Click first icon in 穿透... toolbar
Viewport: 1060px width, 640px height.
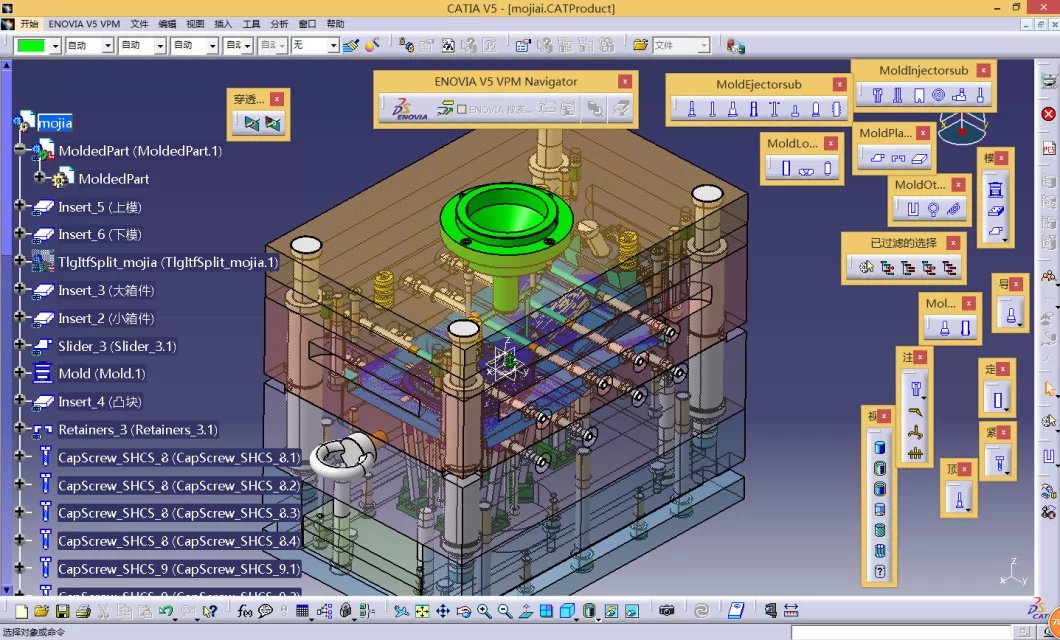click(252, 124)
